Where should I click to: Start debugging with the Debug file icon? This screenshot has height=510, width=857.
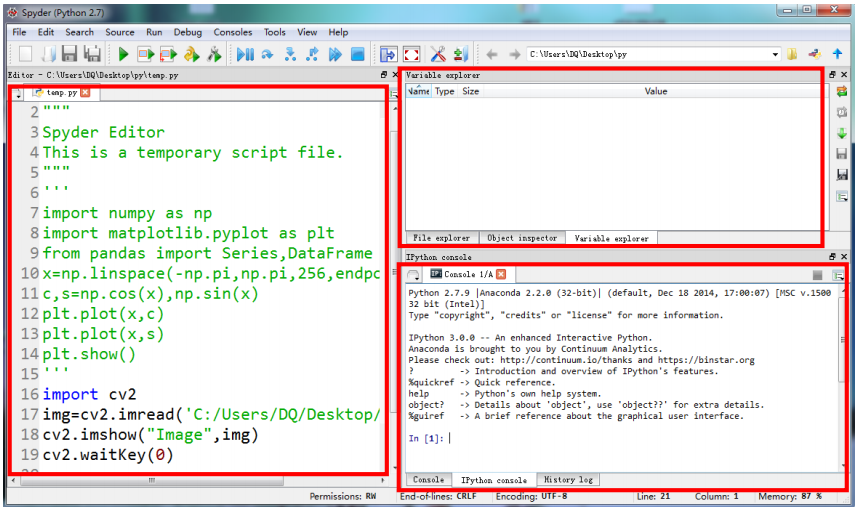pos(245,54)
